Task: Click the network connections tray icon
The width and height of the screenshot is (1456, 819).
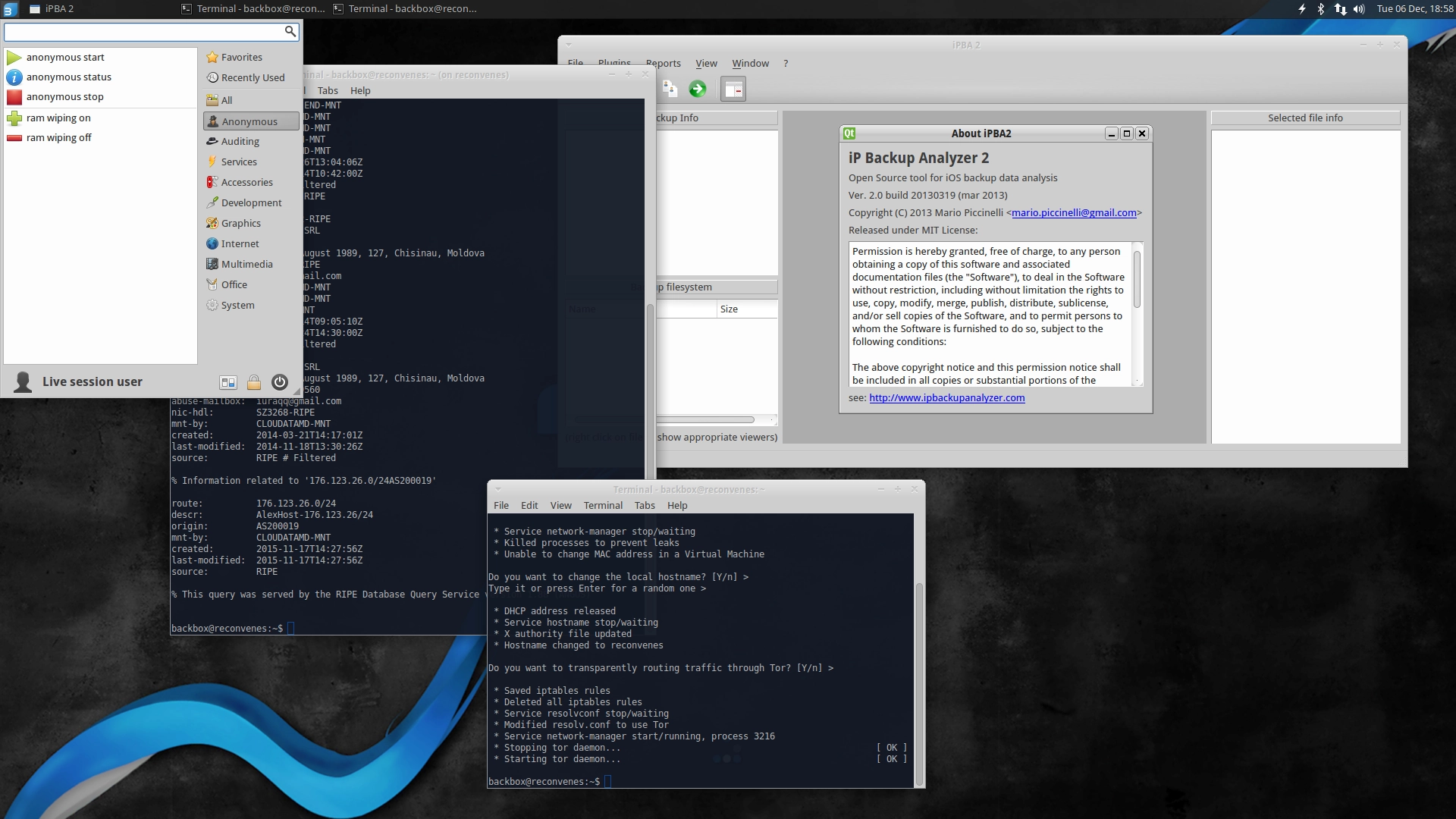Action: coord(1340,9)
